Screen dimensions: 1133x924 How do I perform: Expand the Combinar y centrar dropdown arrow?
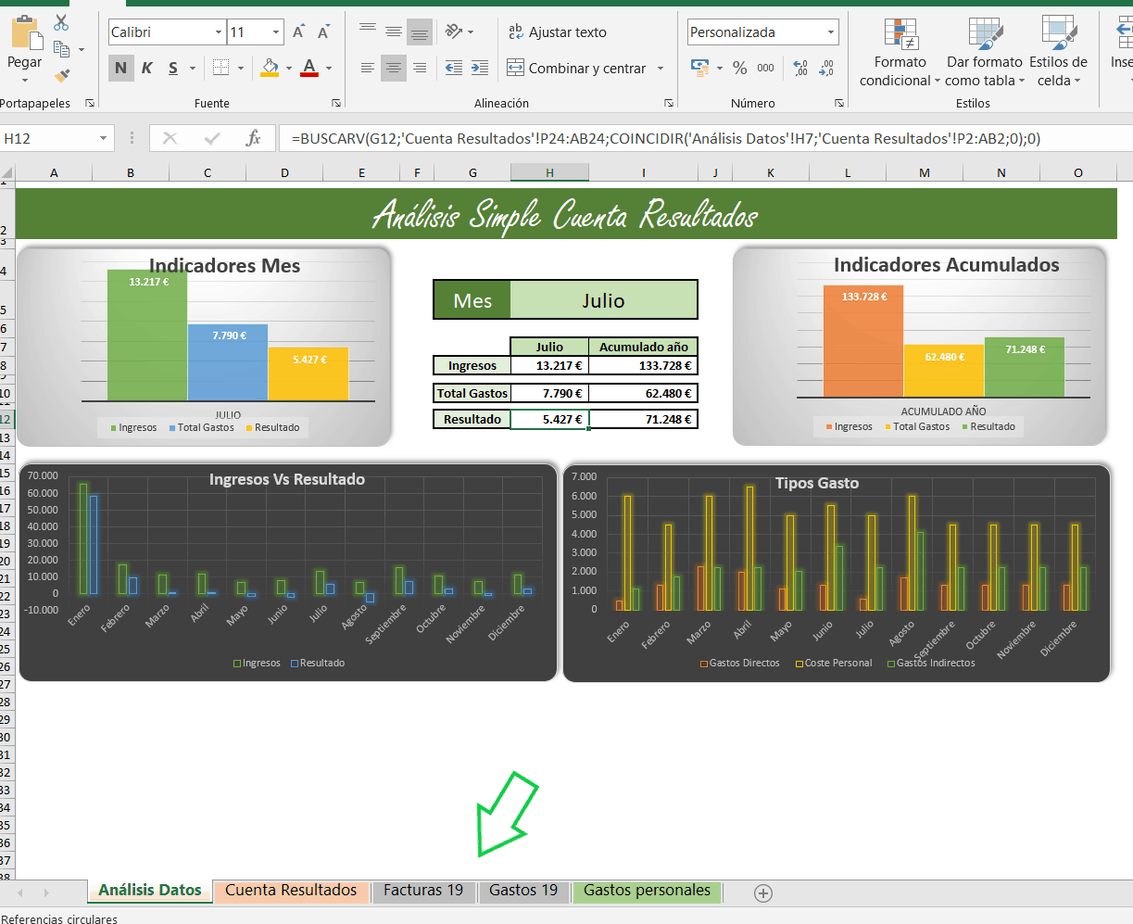coord(660,68)
